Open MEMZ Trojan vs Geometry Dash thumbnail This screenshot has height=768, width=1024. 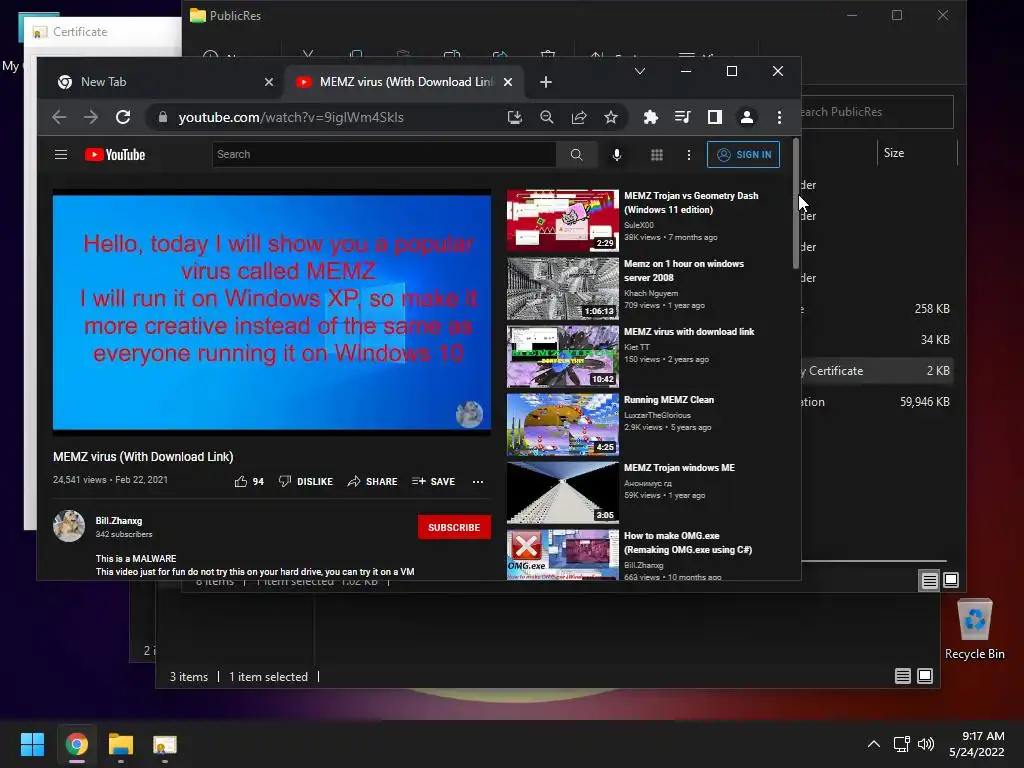pyautogui.click(x=563, y=220)
